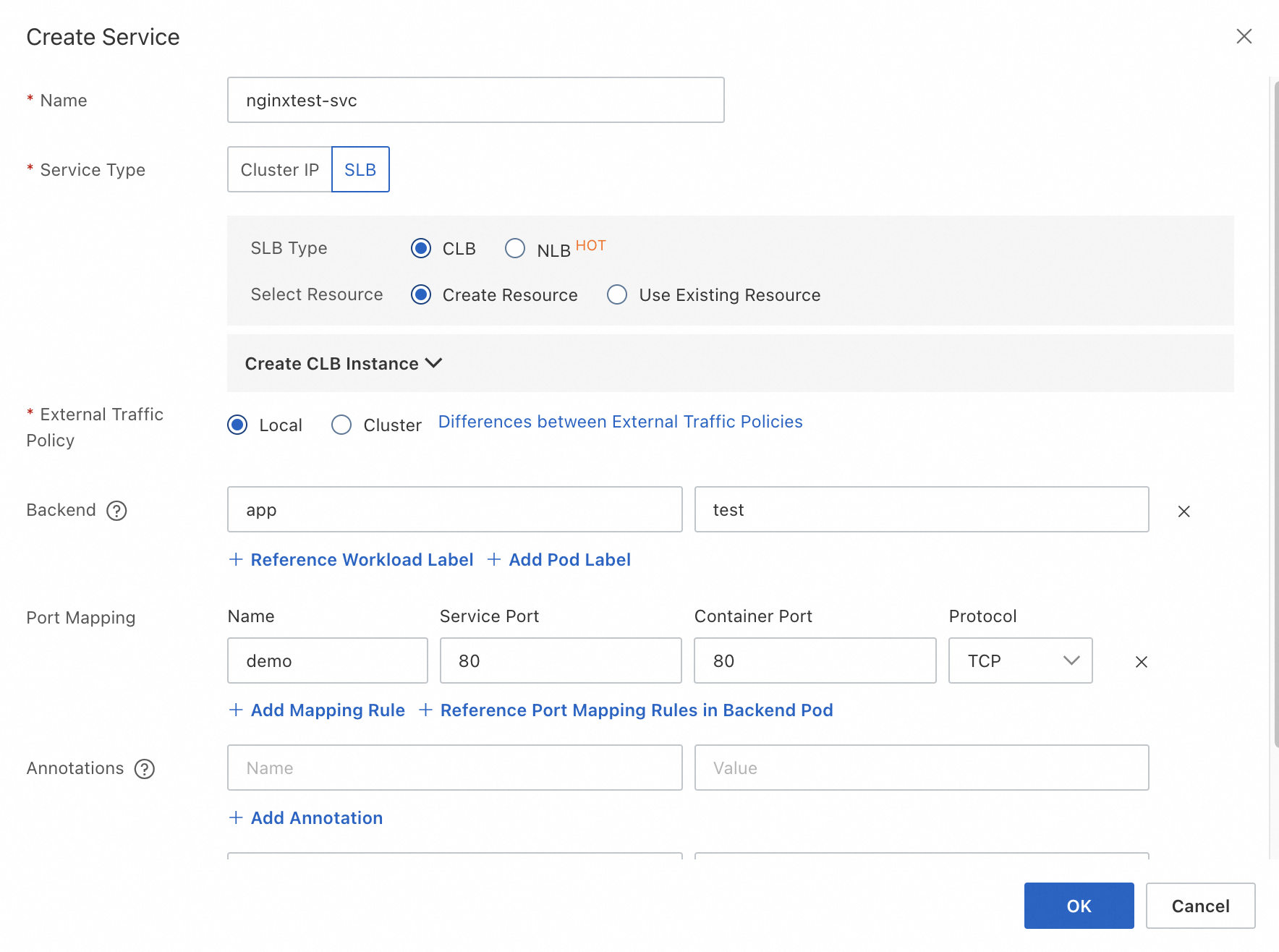Click the Backend label key field app
1279x952 pixels.
tap(455, 509)
